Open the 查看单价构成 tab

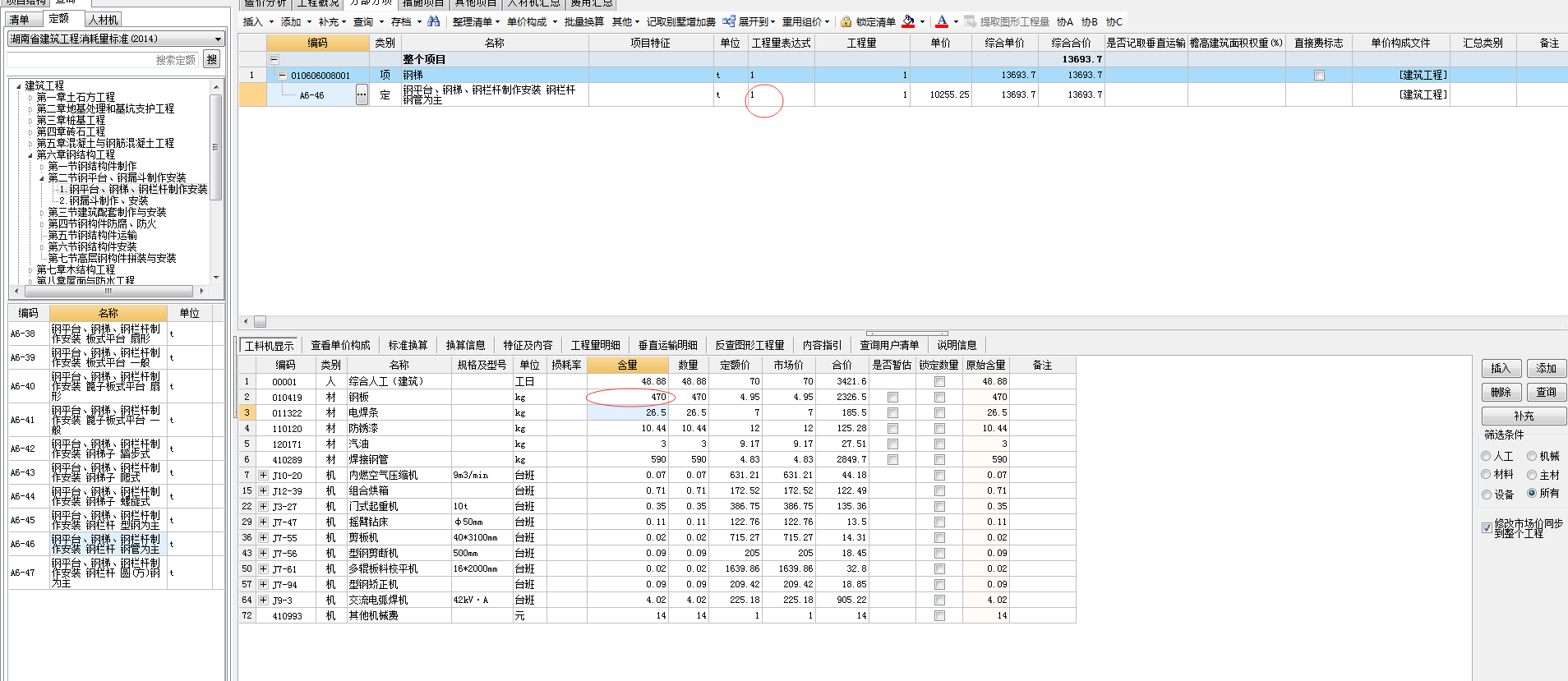point(340,345)
